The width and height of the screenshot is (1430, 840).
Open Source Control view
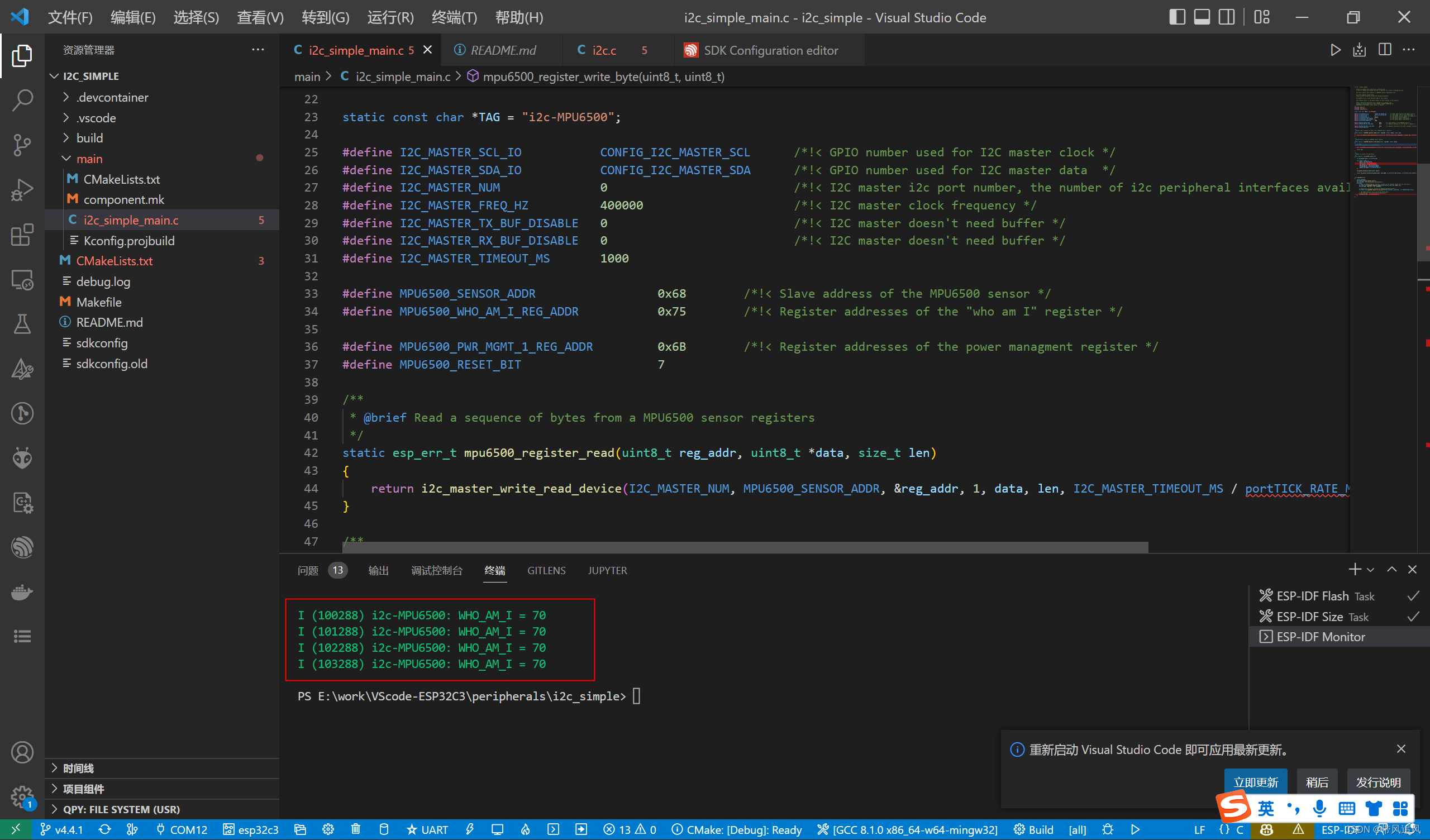click(x=22, y=145)
